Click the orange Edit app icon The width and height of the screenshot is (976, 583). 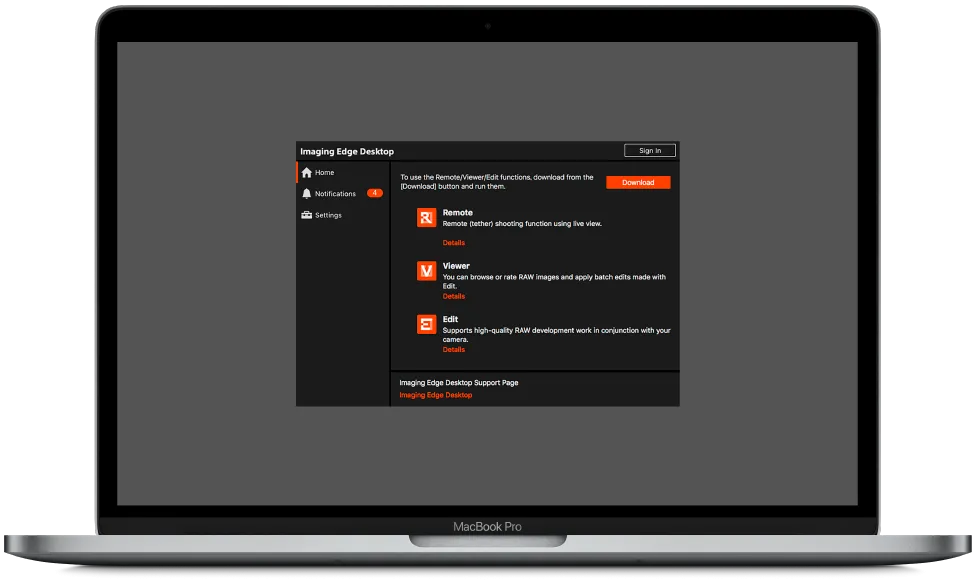[426, 324]
